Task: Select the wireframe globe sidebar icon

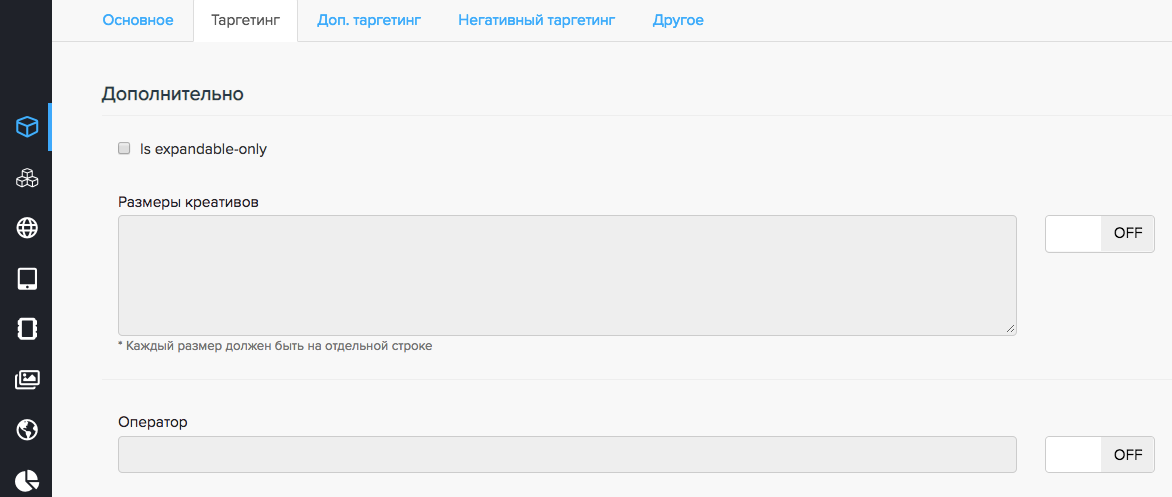Action: pyautogui.click(x=27, y=228)
